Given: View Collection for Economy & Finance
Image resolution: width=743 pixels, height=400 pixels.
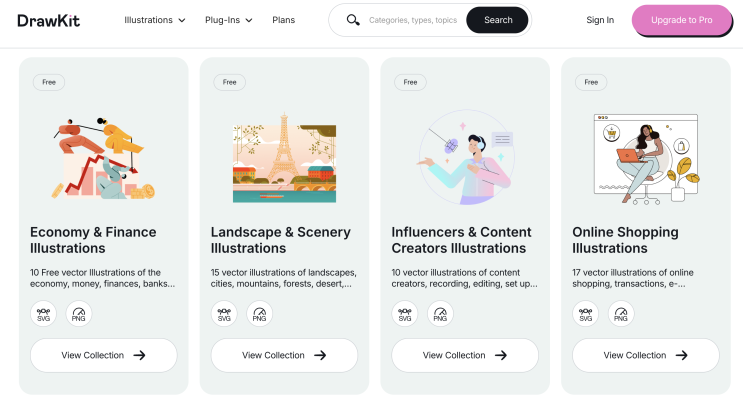Looking at the screenshot, I should click(x=104, y=355).
